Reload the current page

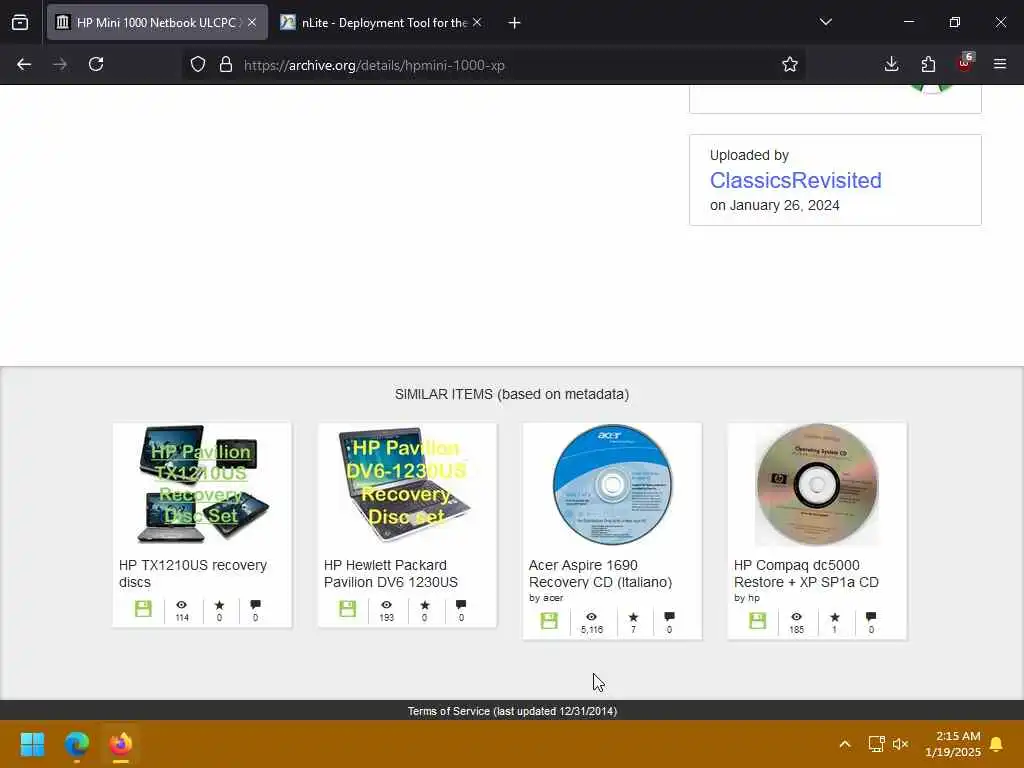click(x=96, y=64)
